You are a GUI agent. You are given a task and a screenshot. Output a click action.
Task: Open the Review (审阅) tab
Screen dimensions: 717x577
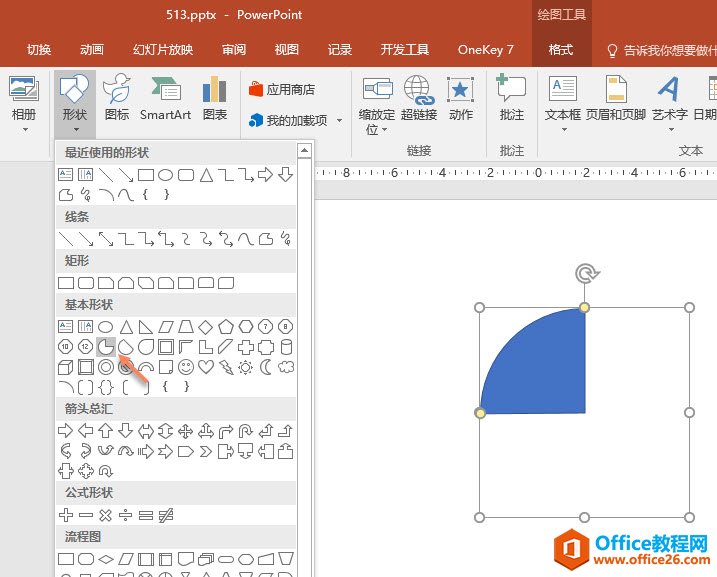pos(234,49)
